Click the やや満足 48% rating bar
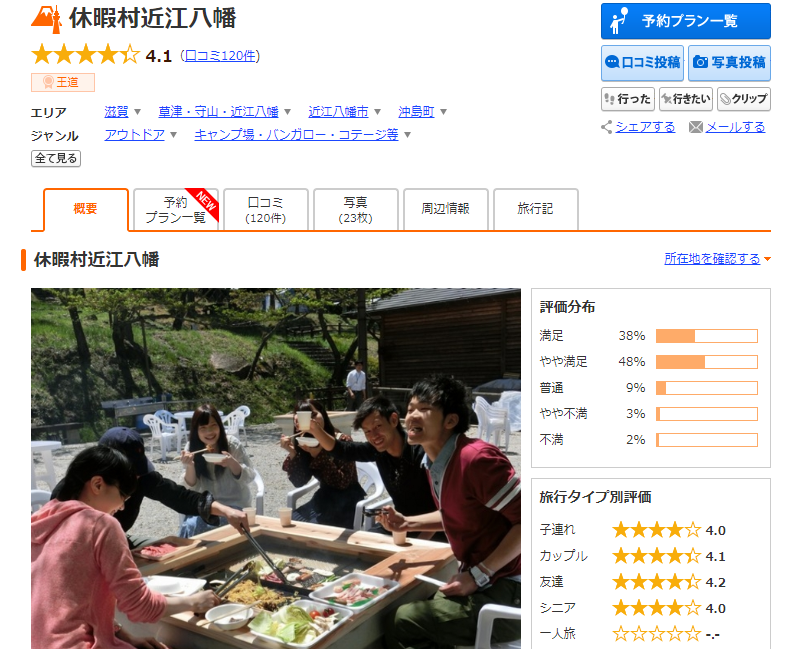This screenshot has height=649, width=790. [x=706, y=361]
